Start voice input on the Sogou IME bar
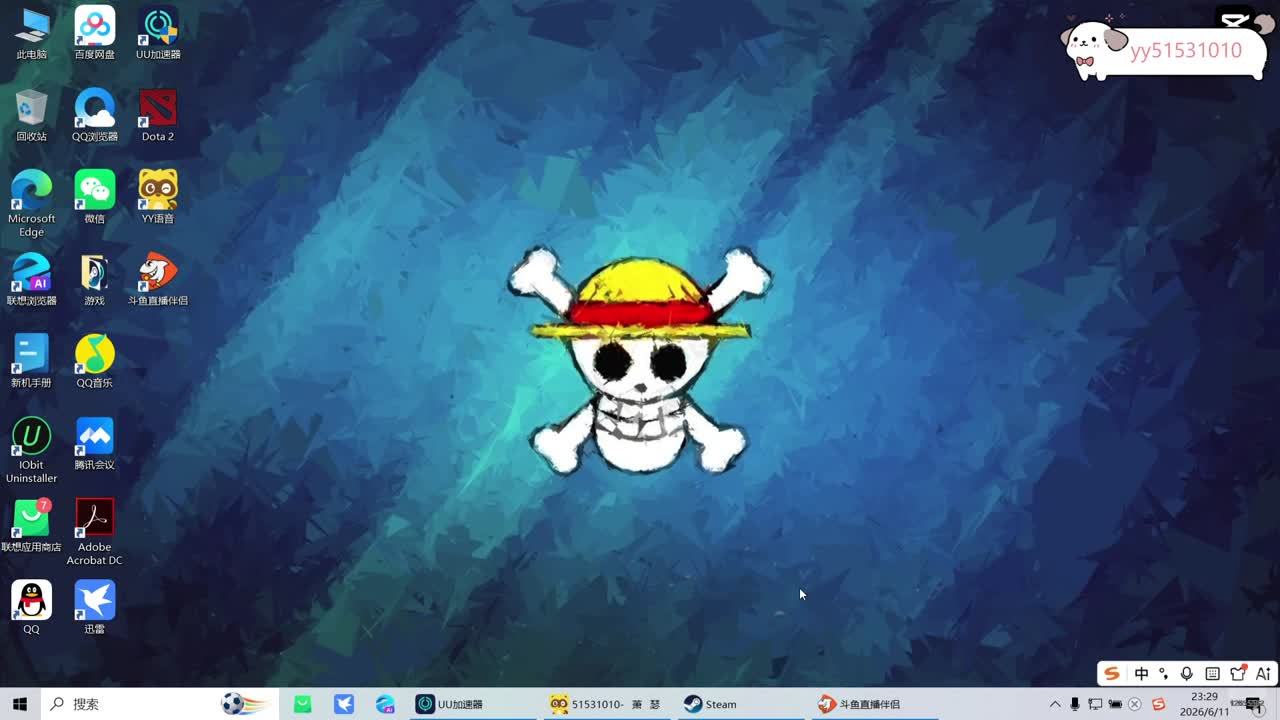Screen dimensions: 1280x720 [x=1187, y=674]
